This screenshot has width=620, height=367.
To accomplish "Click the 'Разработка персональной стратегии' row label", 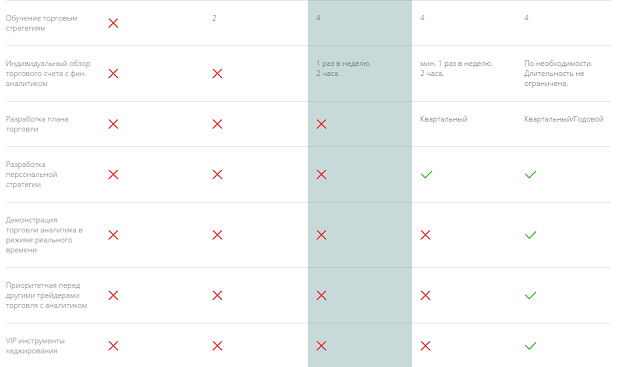I will coord(31,174).
